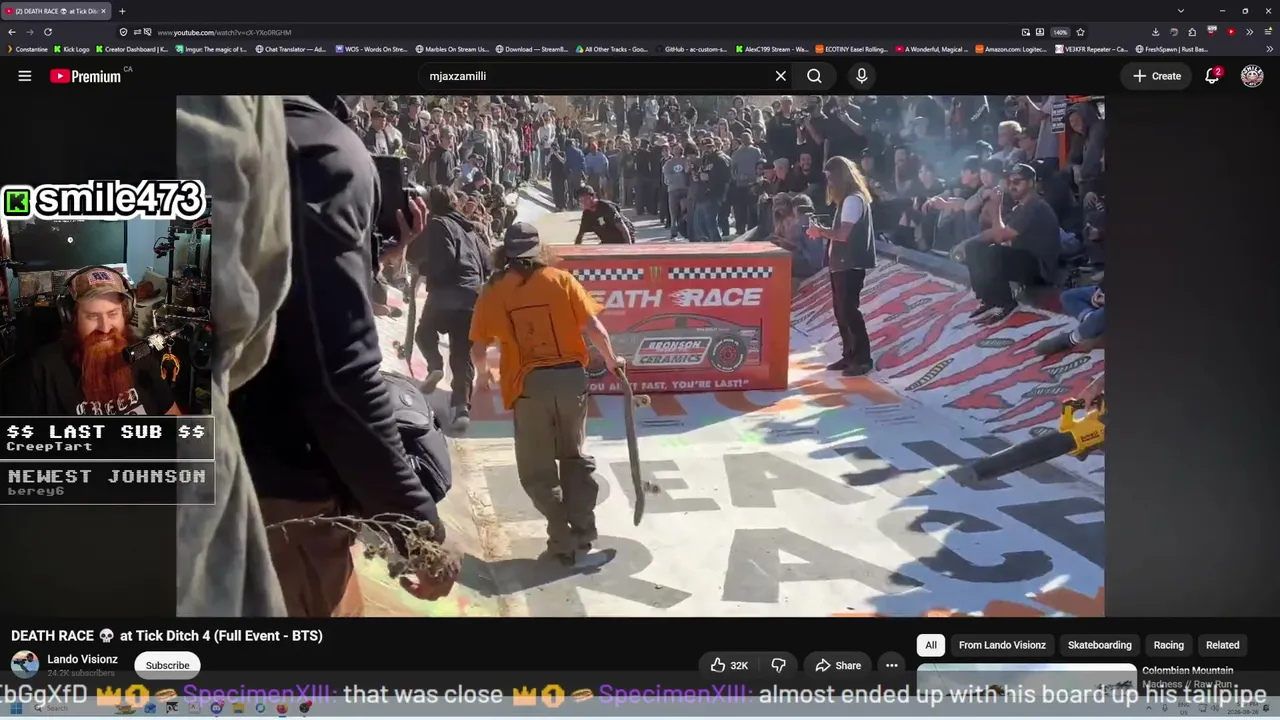Viewport: 1280px width, 720px height.
Task: Select the All filter chip
Action: [x=931, y=645]
